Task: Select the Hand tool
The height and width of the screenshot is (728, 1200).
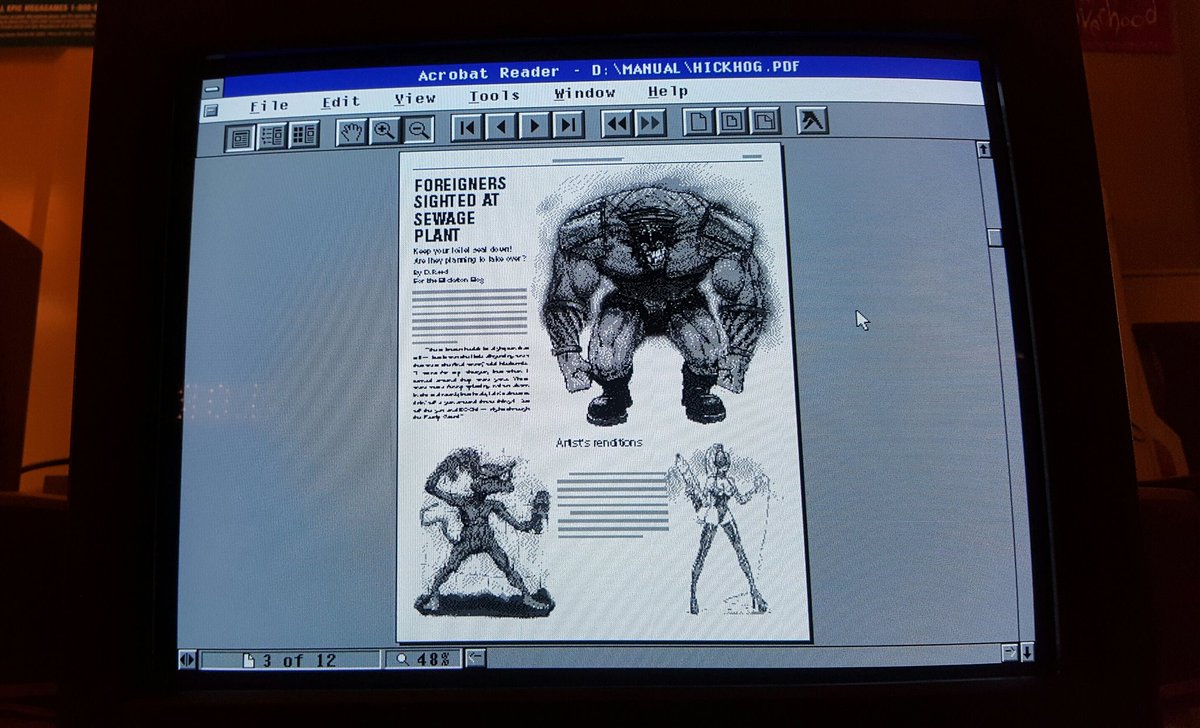Action: (351, 131)
